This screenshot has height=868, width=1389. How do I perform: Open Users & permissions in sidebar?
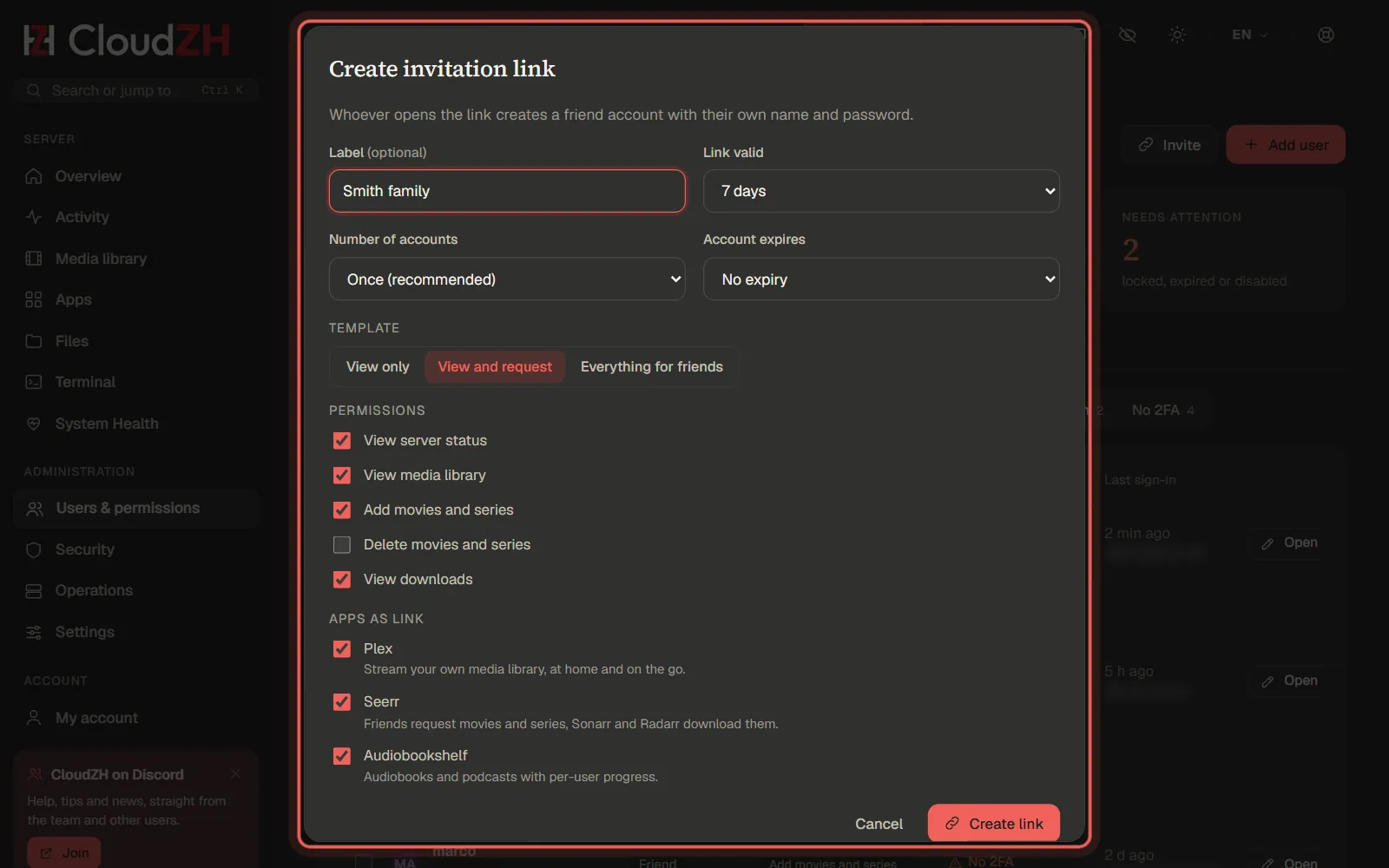(x=136, y=509)
